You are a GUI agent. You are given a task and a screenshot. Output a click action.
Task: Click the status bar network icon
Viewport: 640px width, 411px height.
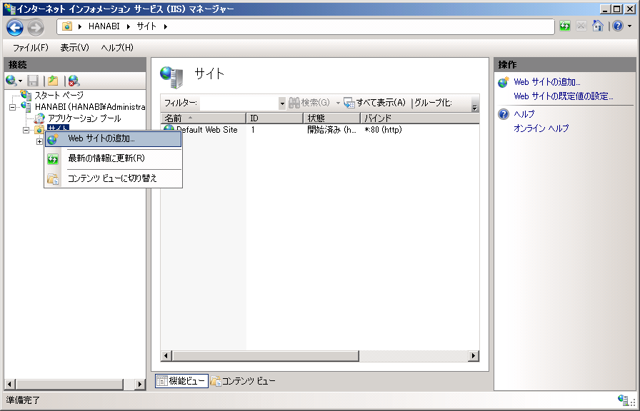623,400
